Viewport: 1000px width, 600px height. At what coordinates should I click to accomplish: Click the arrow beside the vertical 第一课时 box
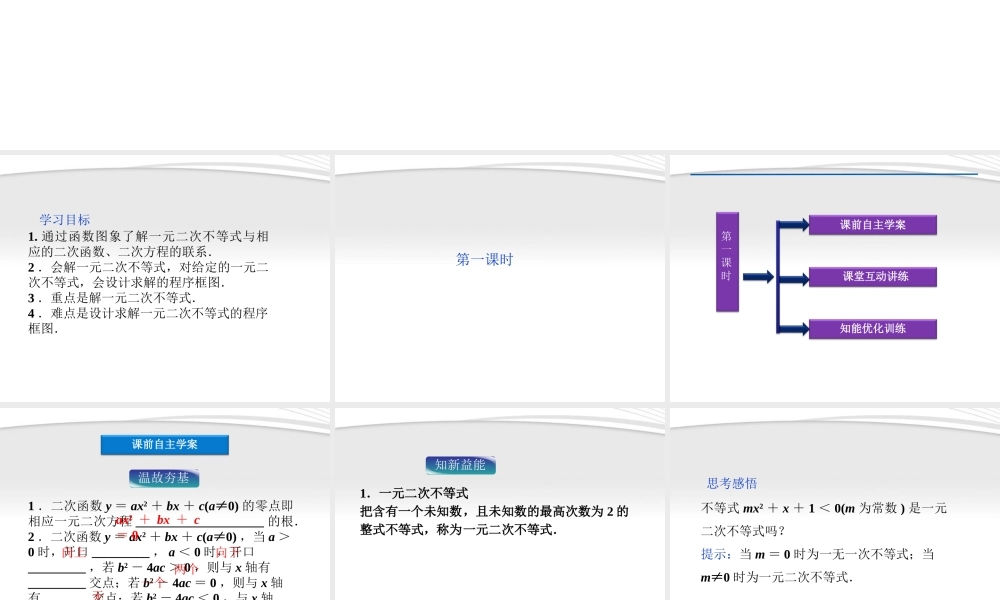coord(758,277)
